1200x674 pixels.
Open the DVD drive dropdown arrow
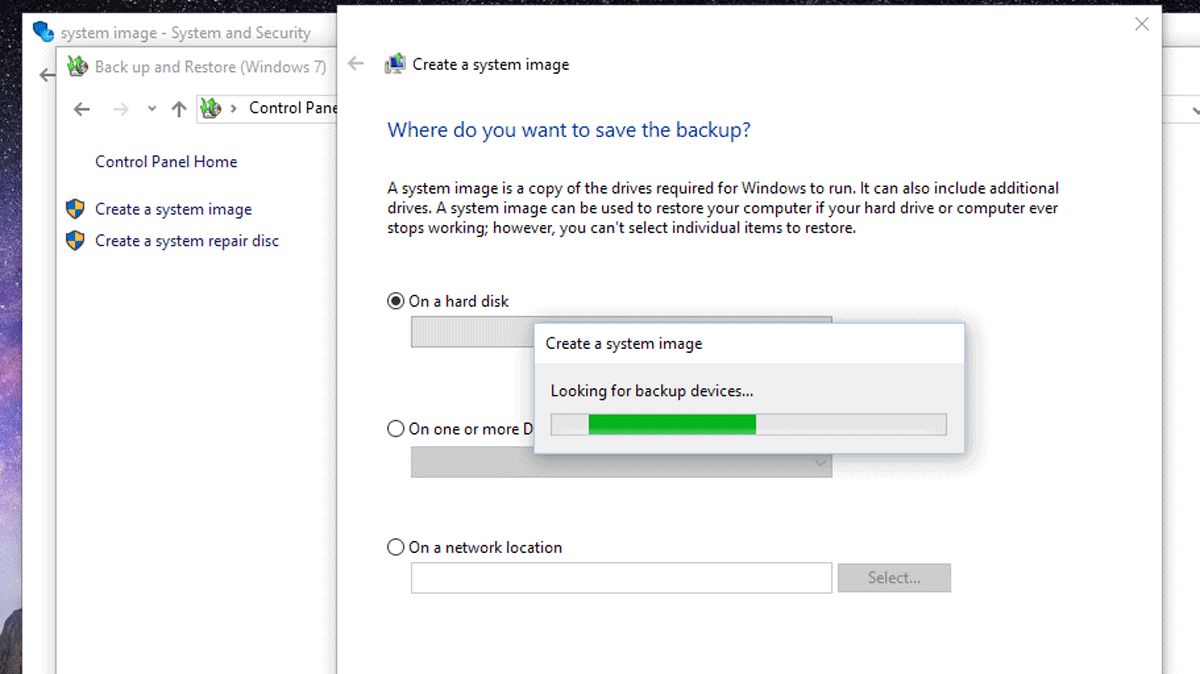(821, 462)
